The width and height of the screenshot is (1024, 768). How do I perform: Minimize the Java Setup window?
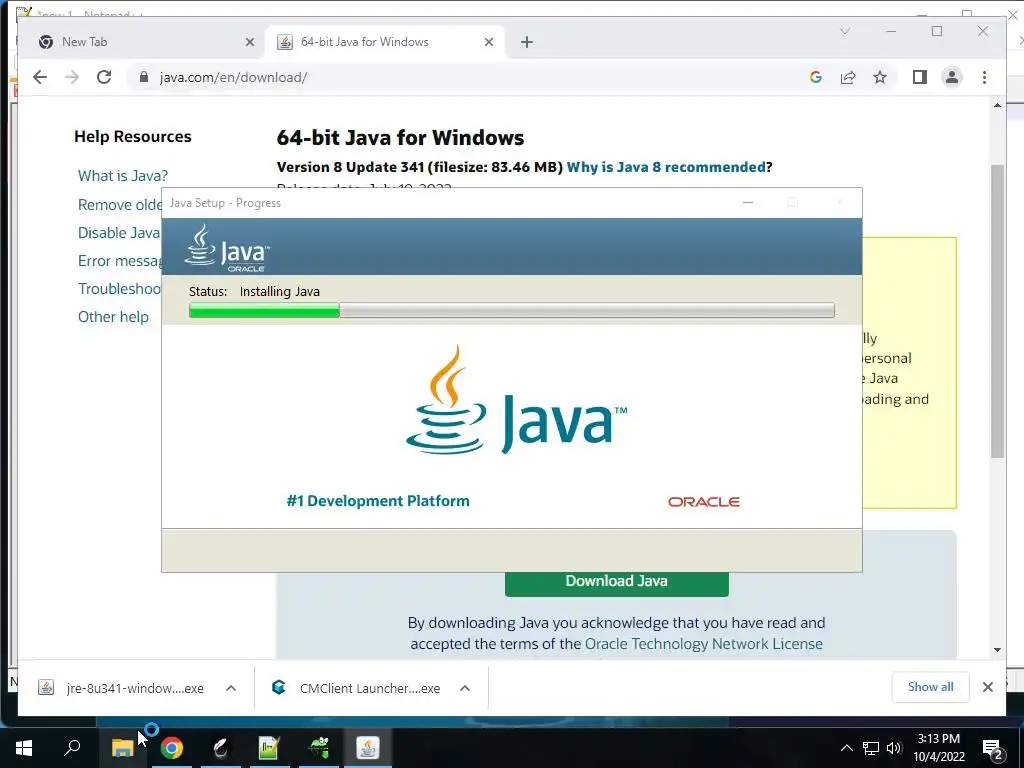pos(748,202)
